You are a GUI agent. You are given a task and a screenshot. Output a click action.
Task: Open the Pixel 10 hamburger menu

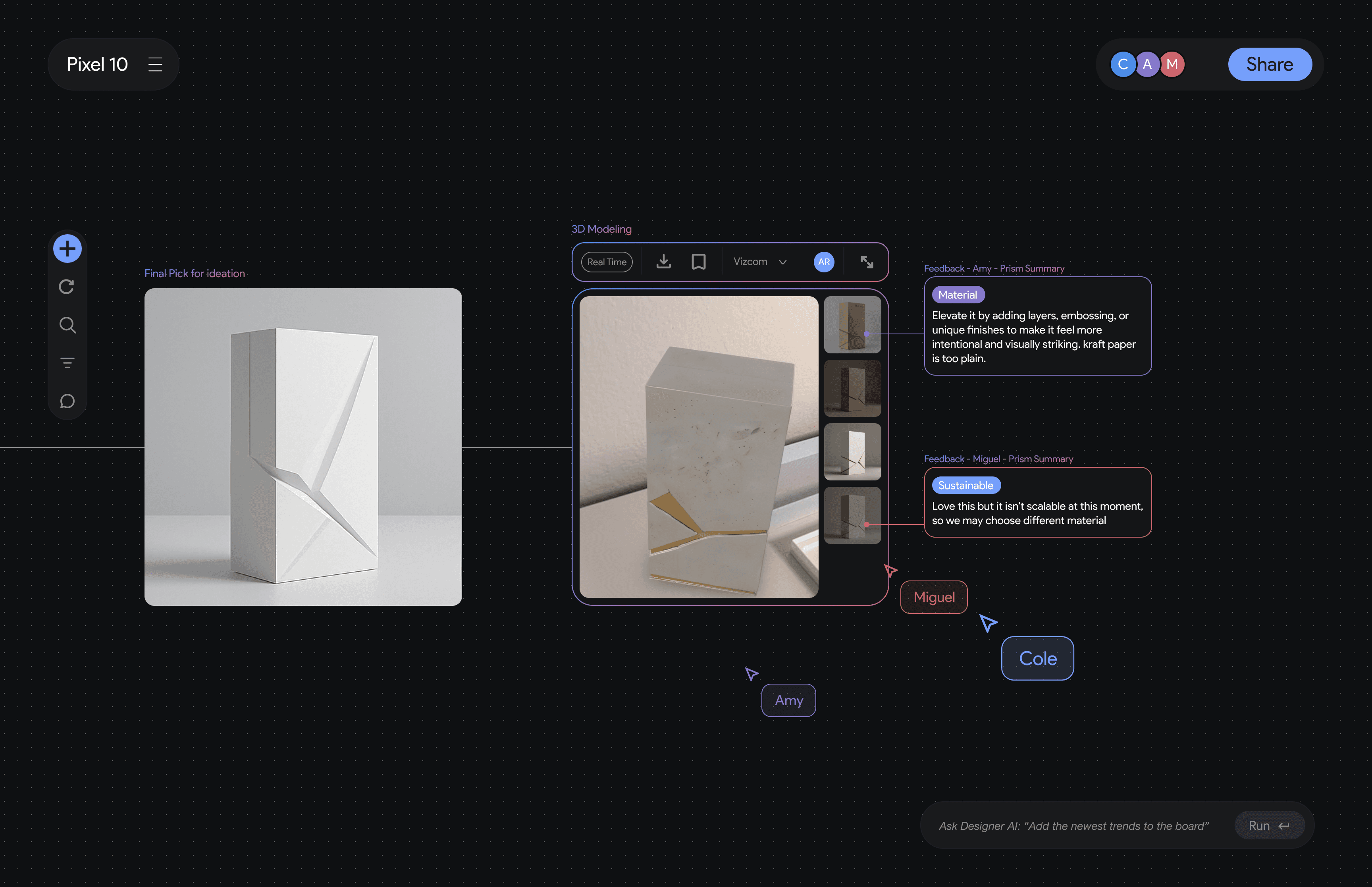[x=155, y=64]
